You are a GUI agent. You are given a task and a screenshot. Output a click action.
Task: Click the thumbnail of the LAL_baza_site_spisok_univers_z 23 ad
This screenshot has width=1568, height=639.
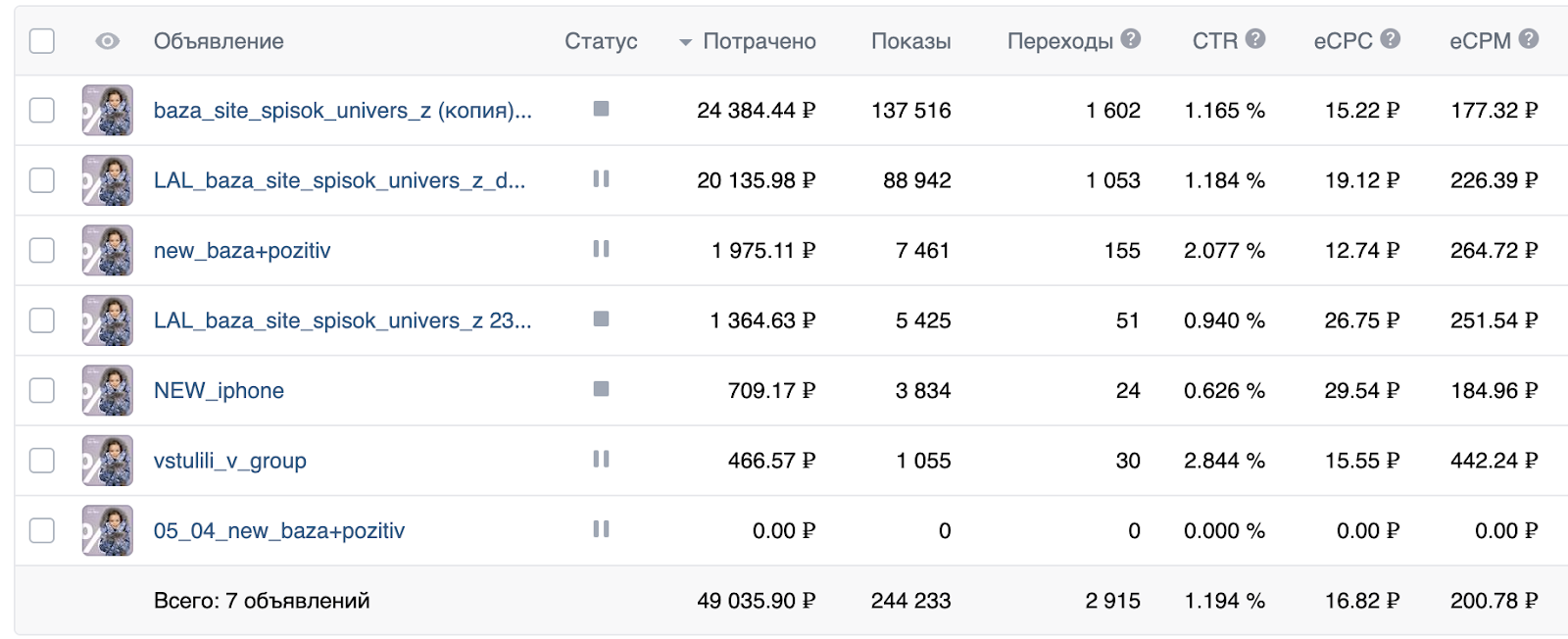point(108,320)
